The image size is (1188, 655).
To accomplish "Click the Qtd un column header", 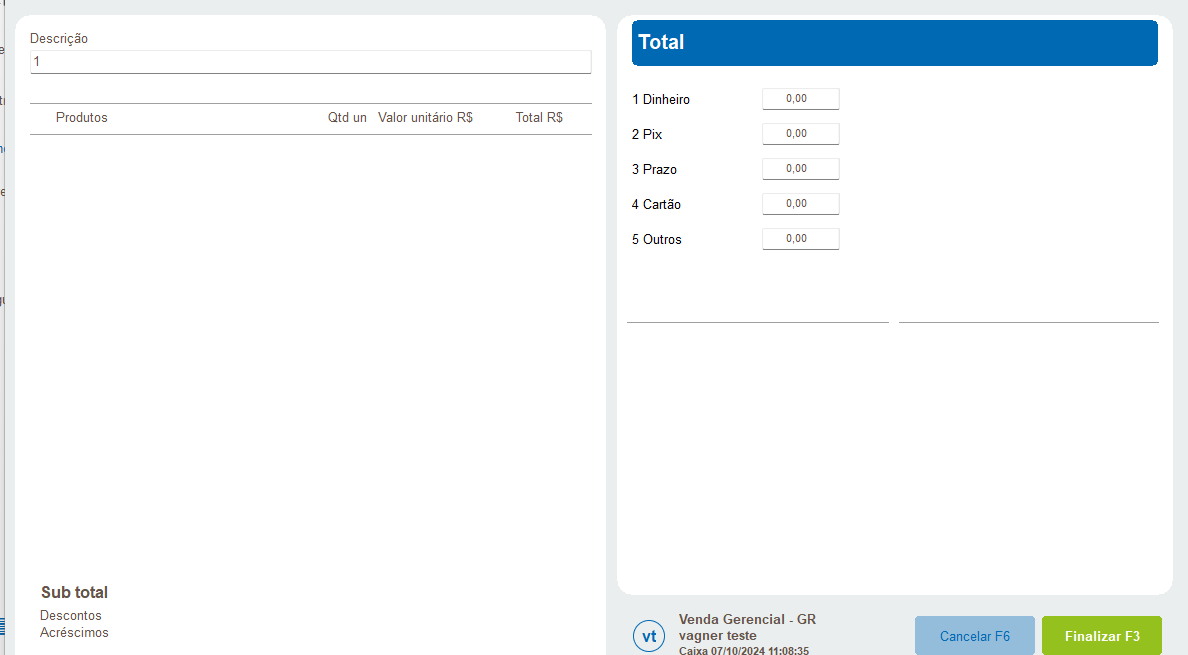I will pyautogui.click(x=347, y=118).
